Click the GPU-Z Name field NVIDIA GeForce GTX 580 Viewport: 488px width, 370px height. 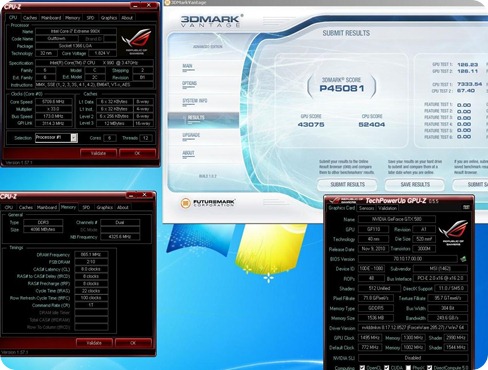tap(397, 219)
